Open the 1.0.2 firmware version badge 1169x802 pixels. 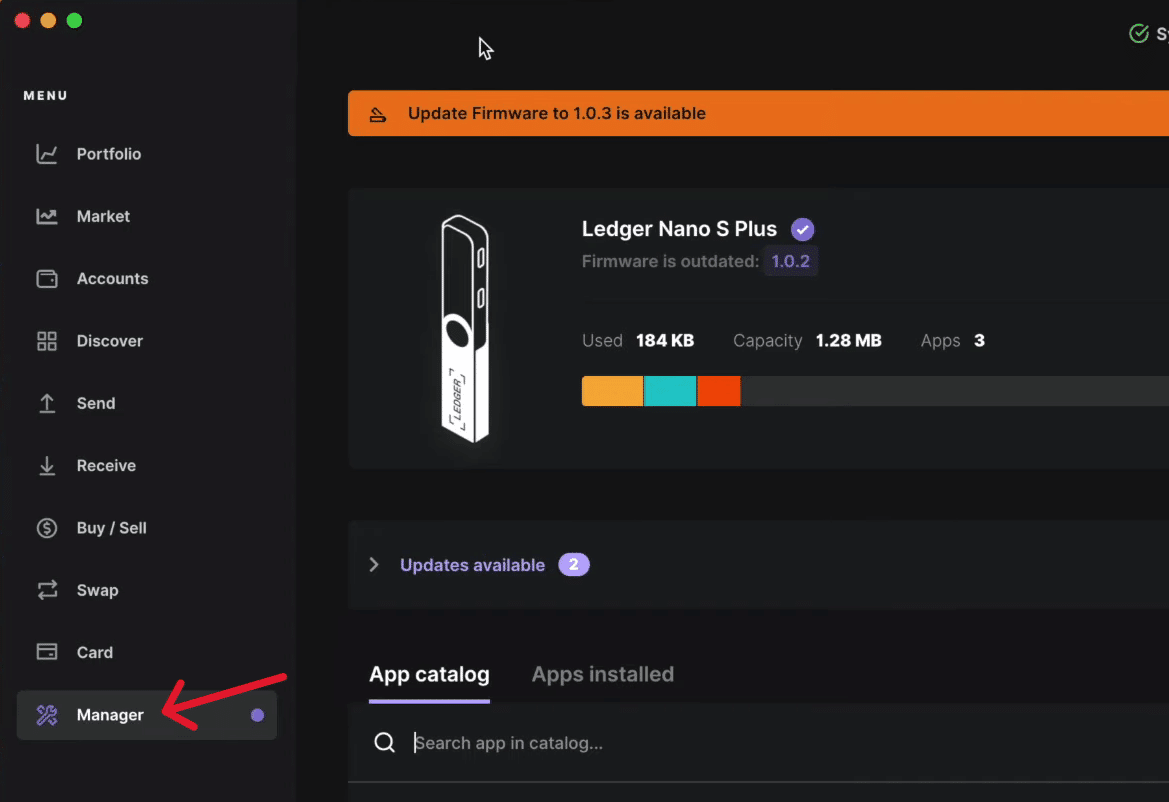click(x=791, y=260)
